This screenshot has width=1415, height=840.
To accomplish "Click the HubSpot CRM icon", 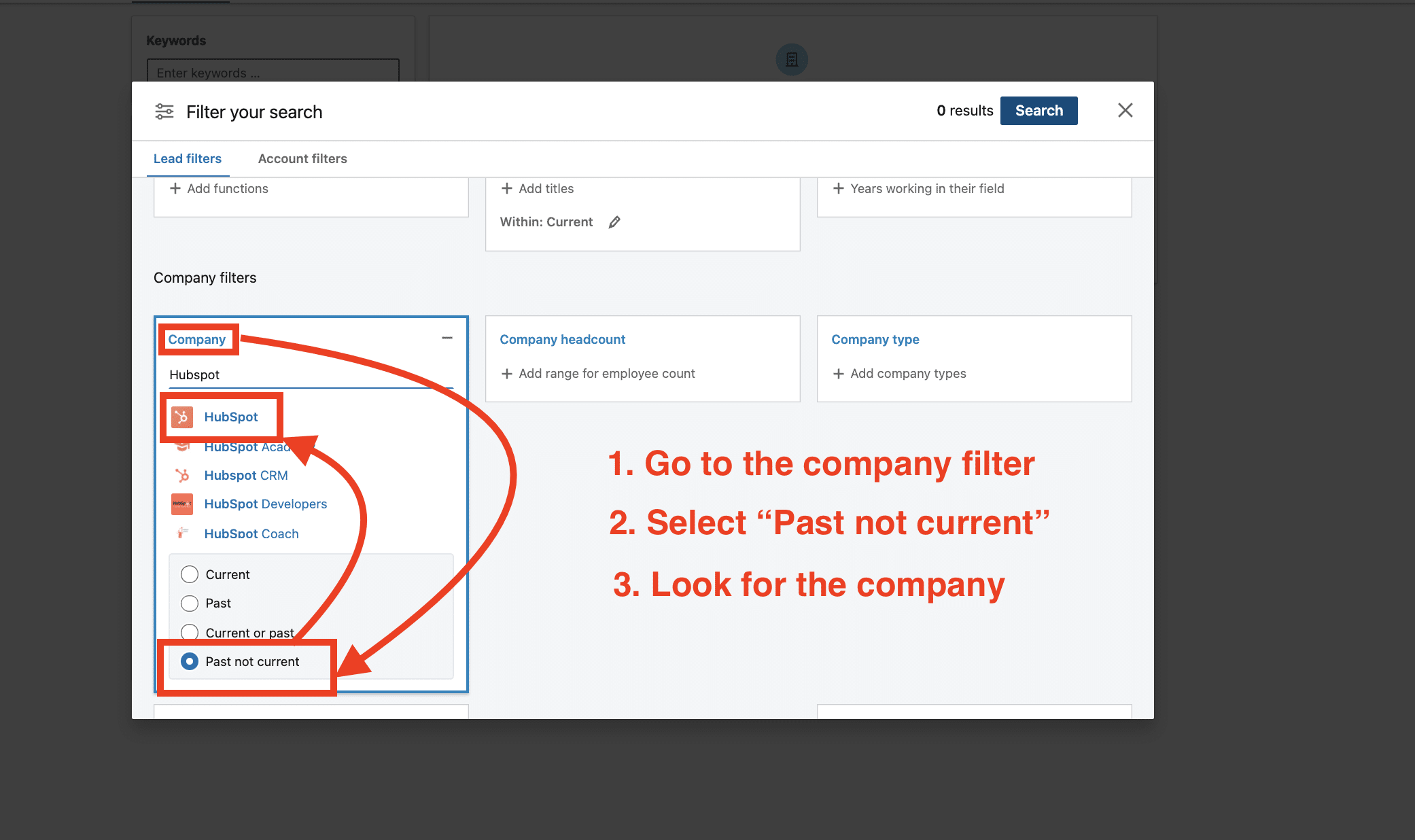I will coord(184,475).
